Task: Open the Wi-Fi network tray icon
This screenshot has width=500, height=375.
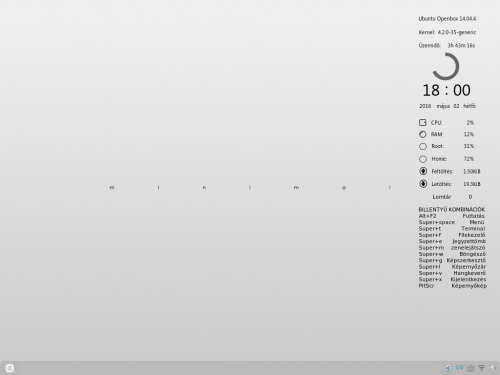Action: tap(482, 368)
